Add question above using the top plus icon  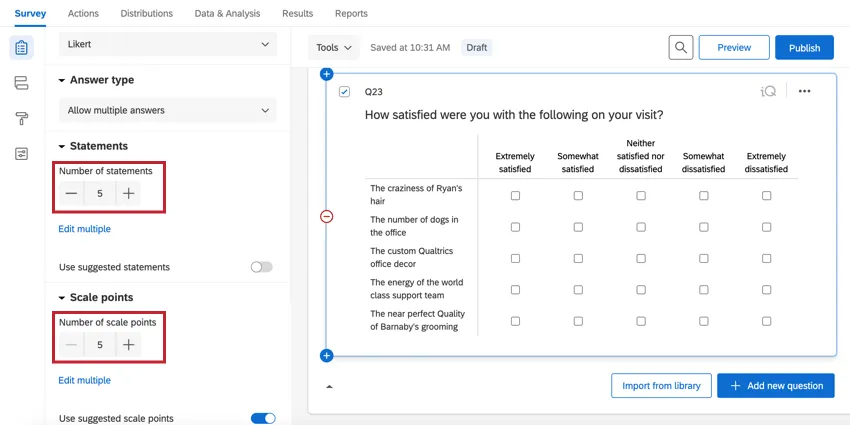(x=326, y=74)
